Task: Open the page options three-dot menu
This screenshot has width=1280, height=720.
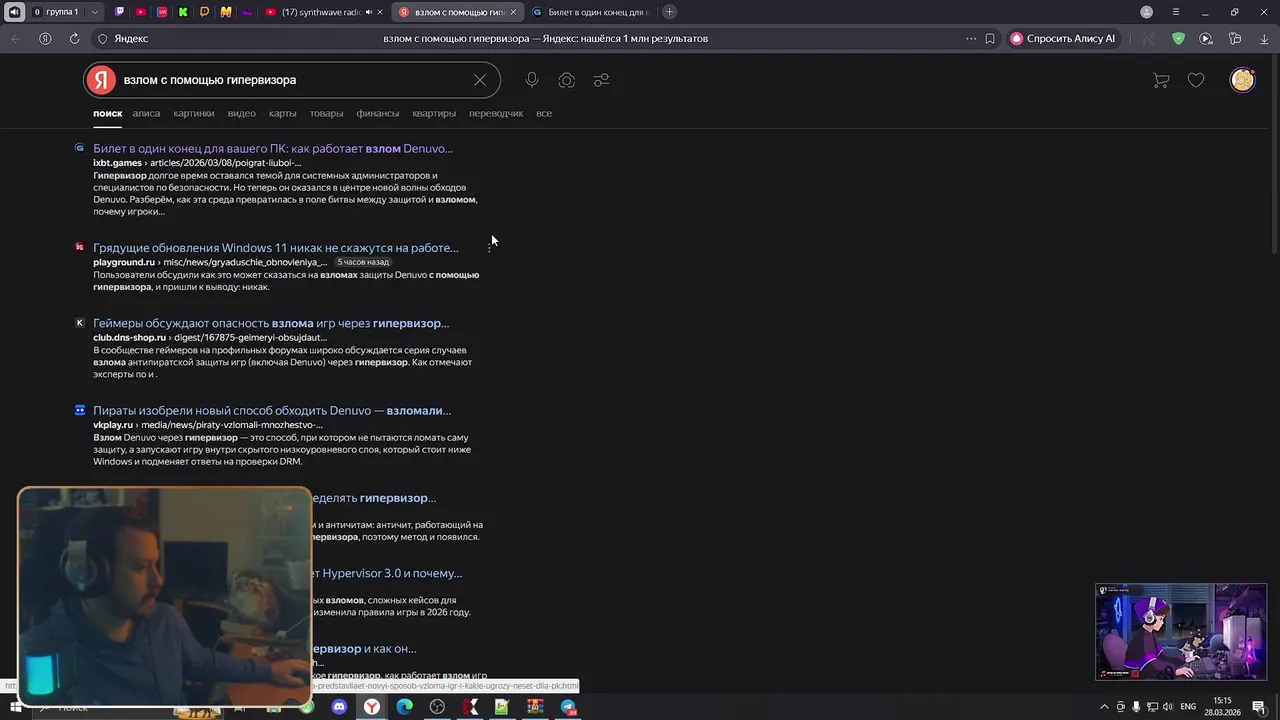Action: click(x=971, y=38)
